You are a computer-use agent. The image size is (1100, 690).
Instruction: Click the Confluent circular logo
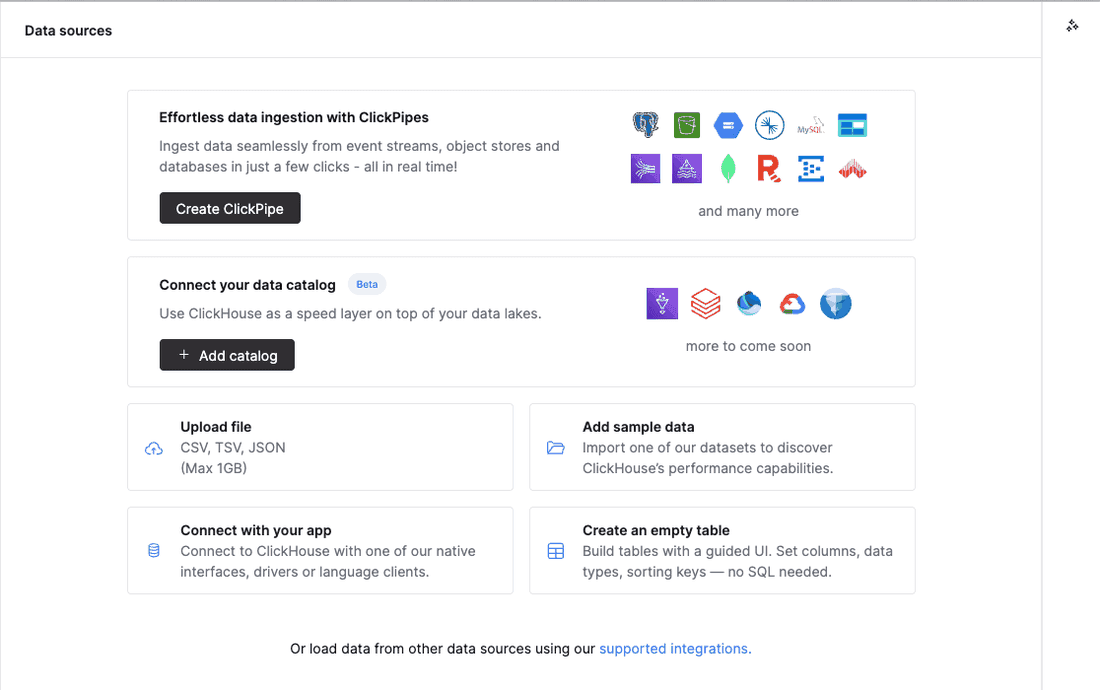pyautogui.click(x=770, y=126)
